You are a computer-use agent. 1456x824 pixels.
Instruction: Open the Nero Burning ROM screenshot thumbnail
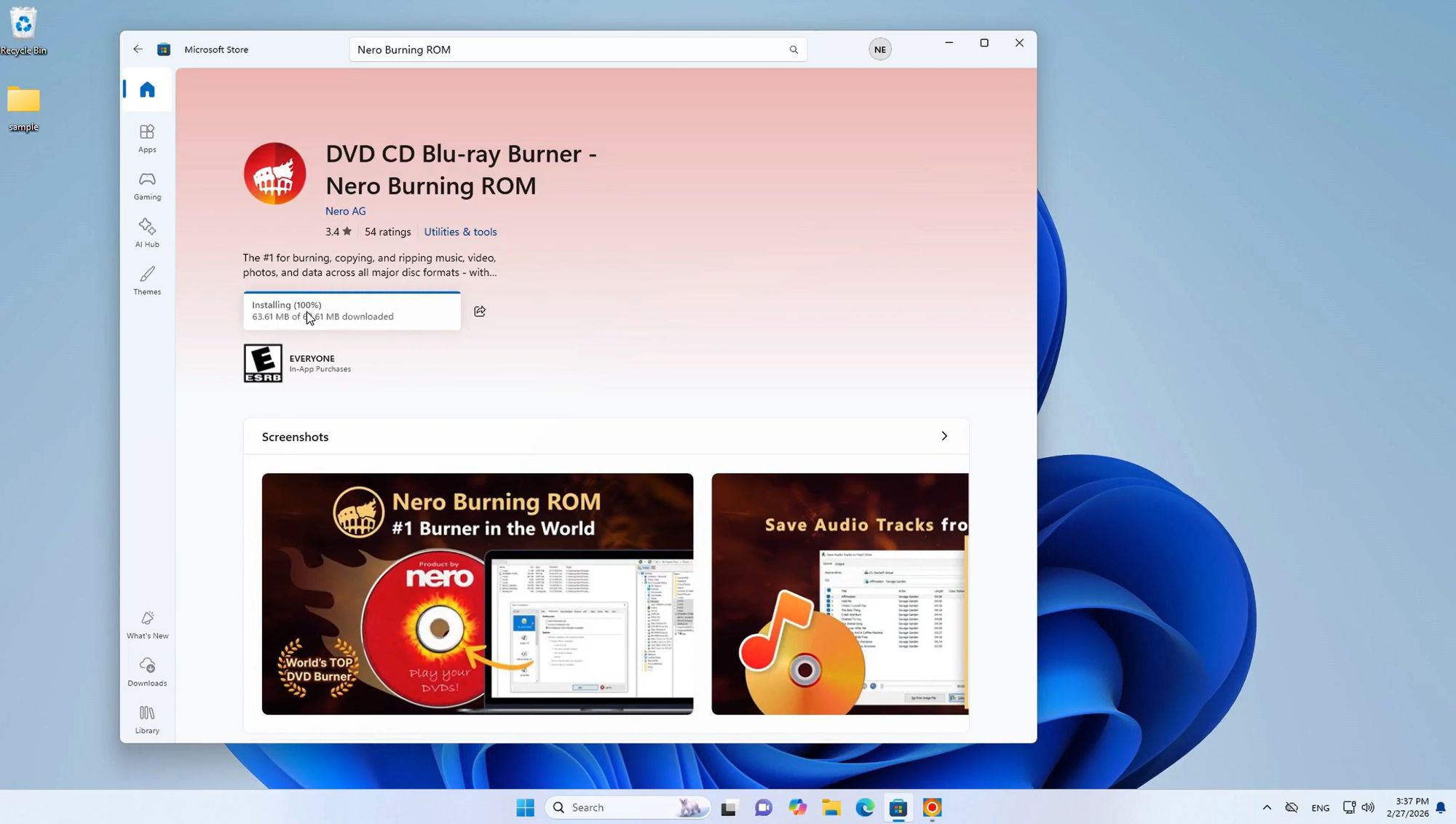click(477, 593)
